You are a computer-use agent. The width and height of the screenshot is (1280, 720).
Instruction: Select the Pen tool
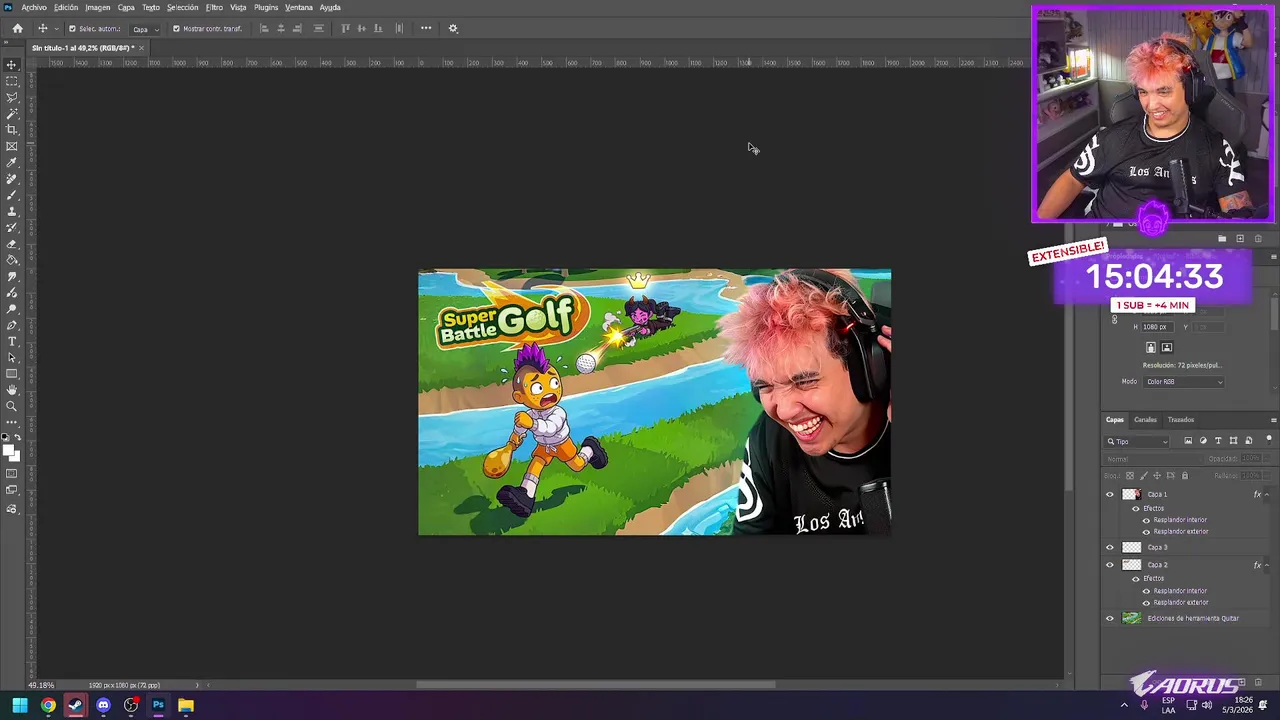click(12, 325)
